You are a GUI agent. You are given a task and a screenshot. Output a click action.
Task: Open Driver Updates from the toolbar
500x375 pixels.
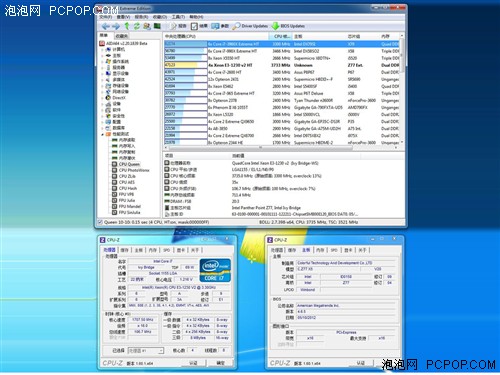point(250,26)
